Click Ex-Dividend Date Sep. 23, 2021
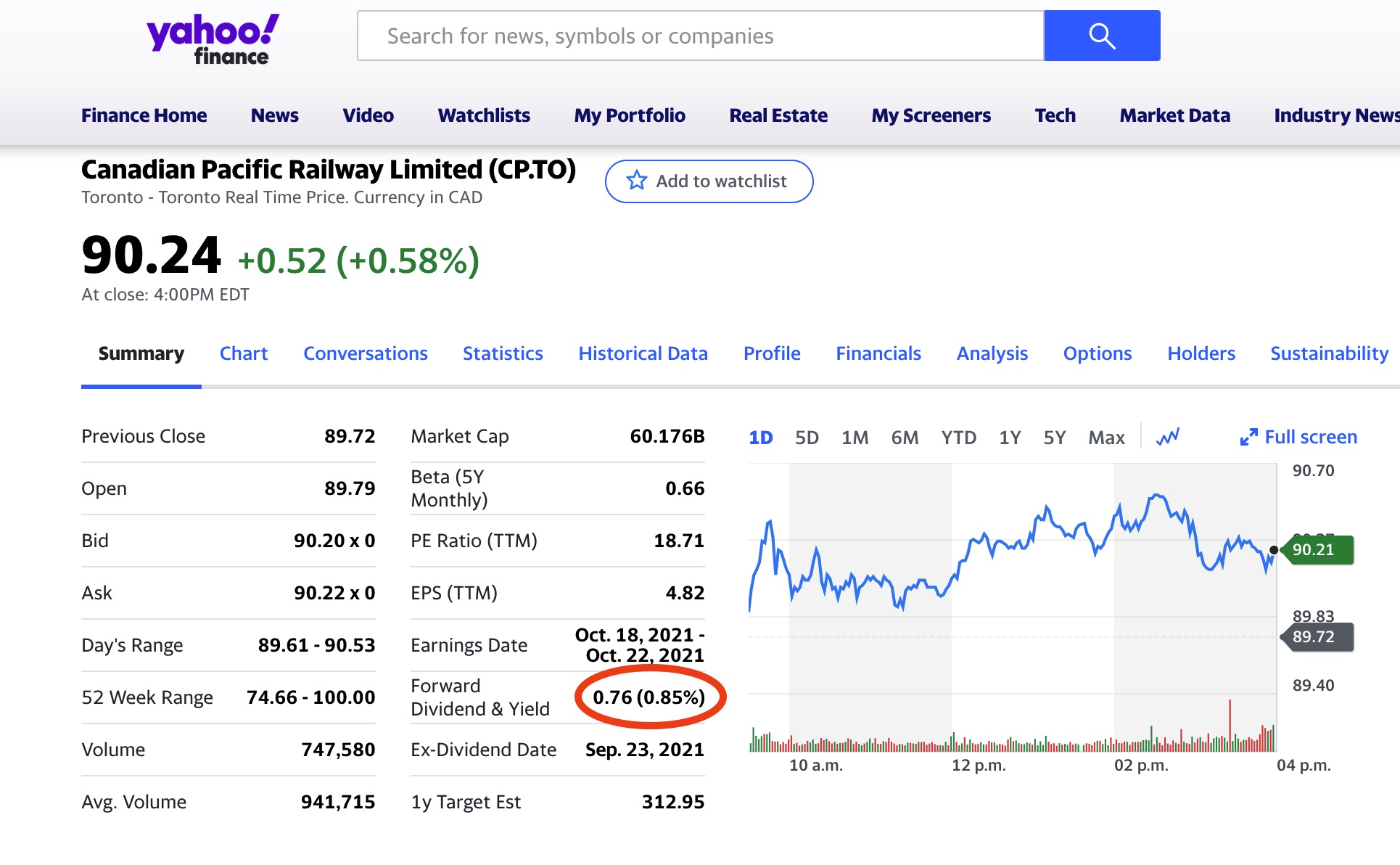 pyautogui.click(x=645, y=750)
